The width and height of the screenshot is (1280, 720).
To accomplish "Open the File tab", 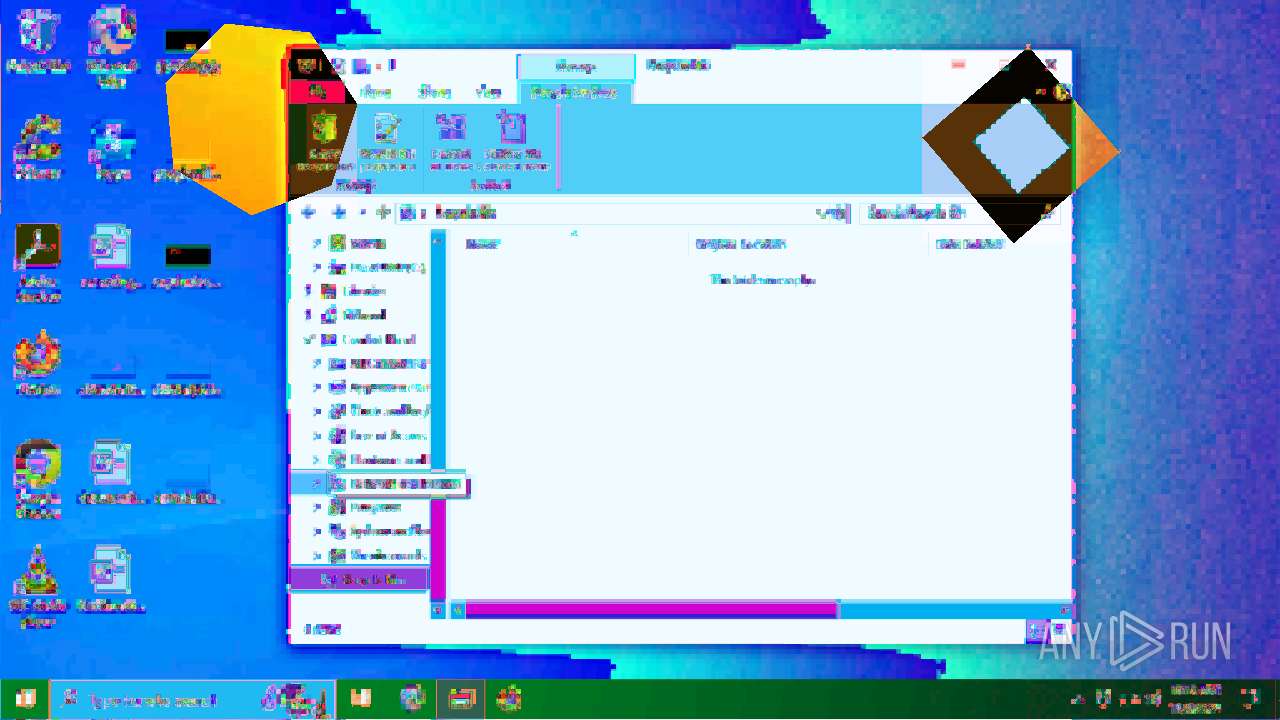I will click(317, 92).
